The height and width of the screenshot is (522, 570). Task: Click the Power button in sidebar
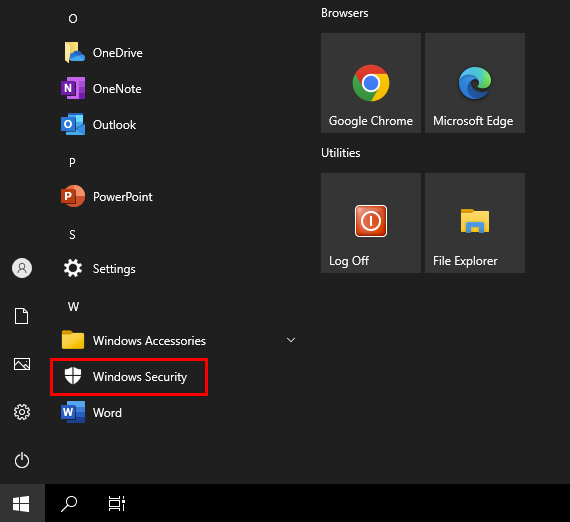pos(22,460)
